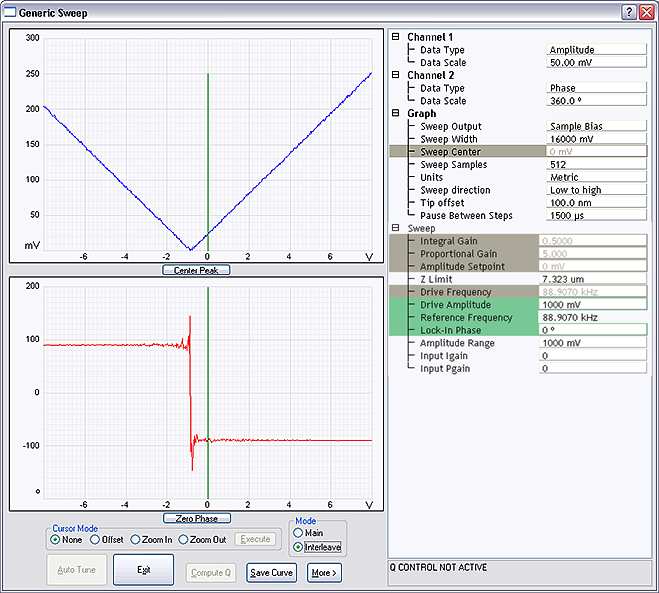
Task: Open Sweep direction Low to high field
Action: 596,190
